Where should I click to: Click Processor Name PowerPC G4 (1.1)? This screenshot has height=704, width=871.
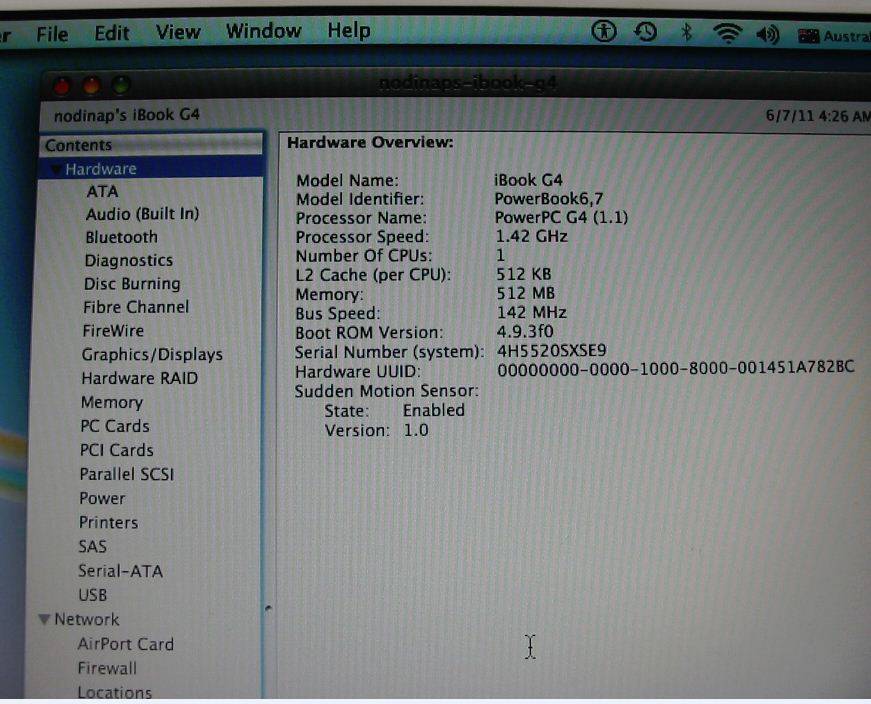click(x=561, y=217)
